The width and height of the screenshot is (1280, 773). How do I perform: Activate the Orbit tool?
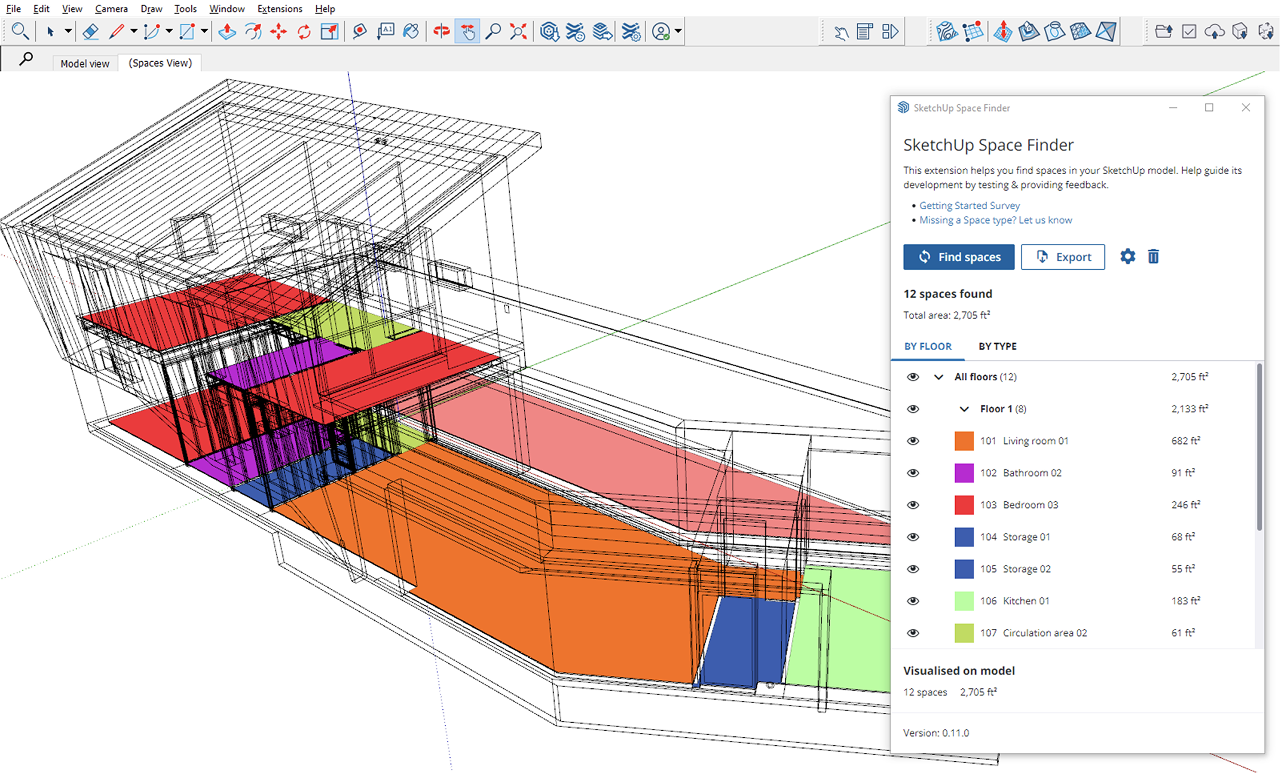442,31
